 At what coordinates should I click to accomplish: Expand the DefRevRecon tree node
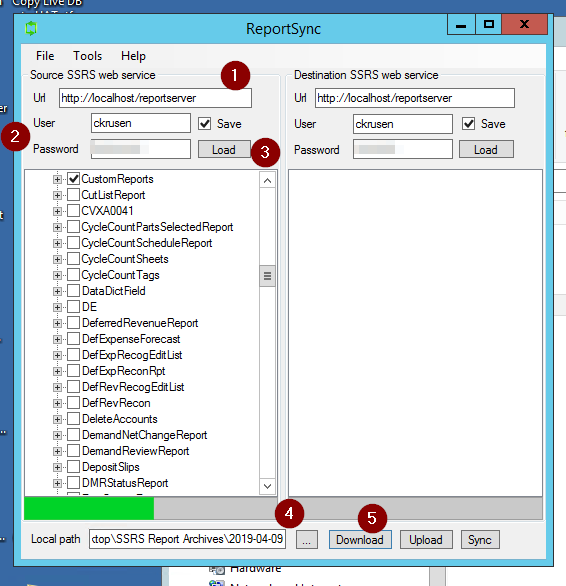click(x=57, y=404)
